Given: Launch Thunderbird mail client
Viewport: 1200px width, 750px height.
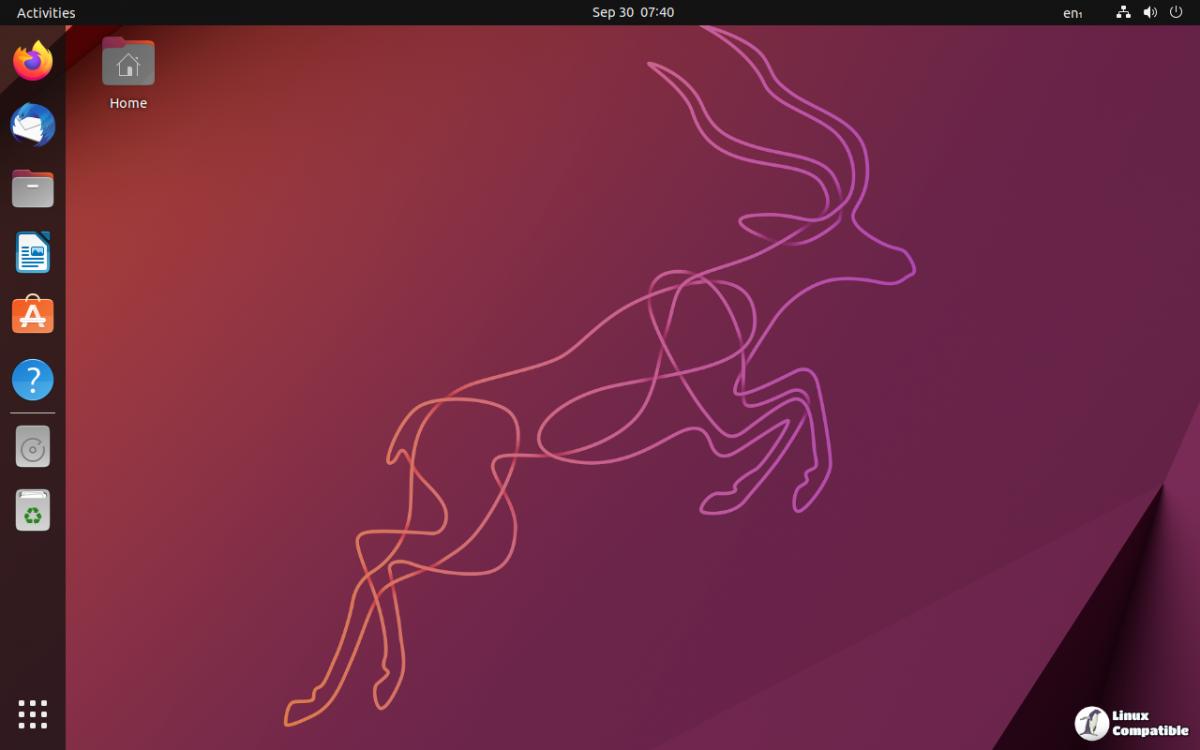Looking at the screenshot, I should 32,125.
